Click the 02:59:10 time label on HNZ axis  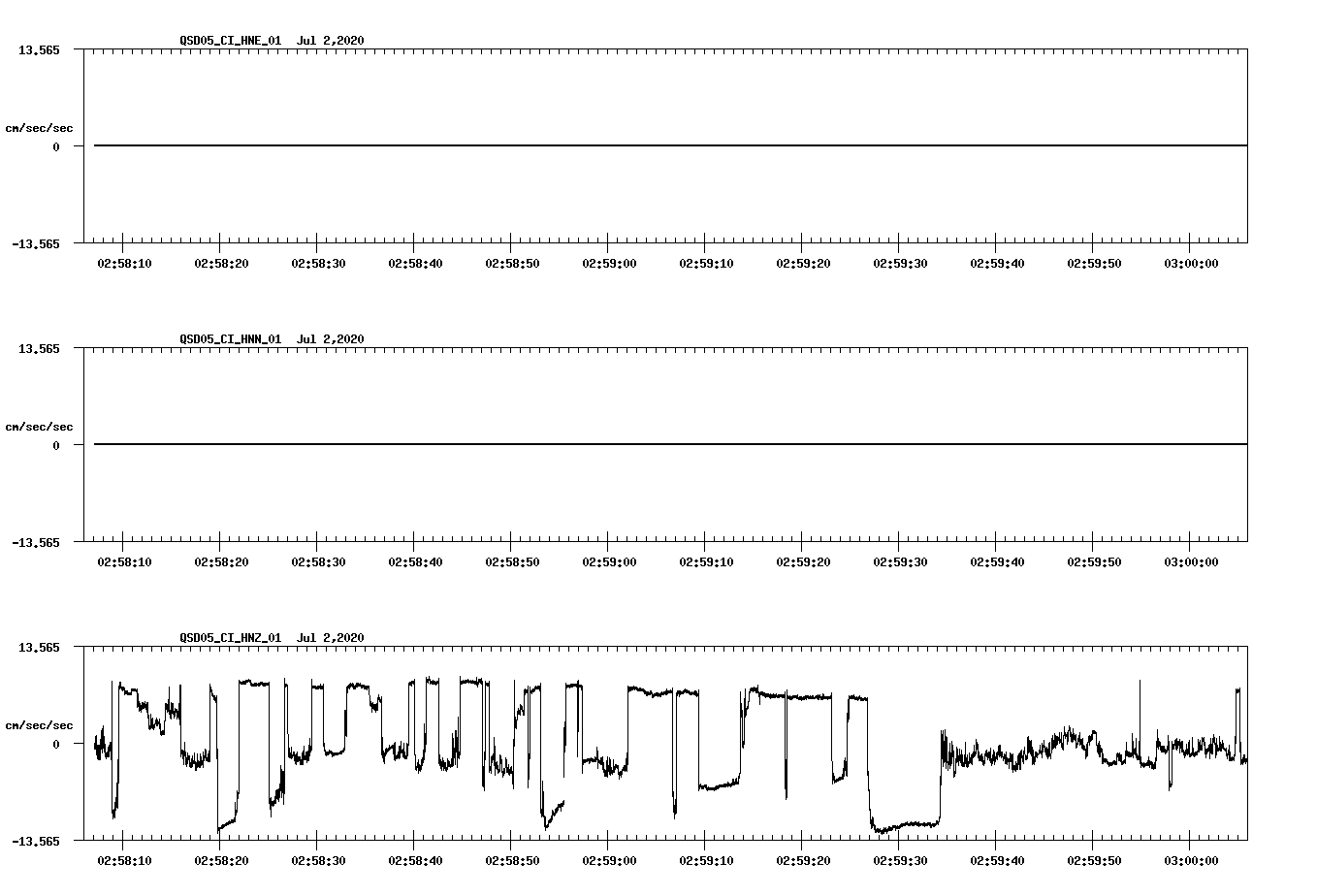click(x=706, y=861)
